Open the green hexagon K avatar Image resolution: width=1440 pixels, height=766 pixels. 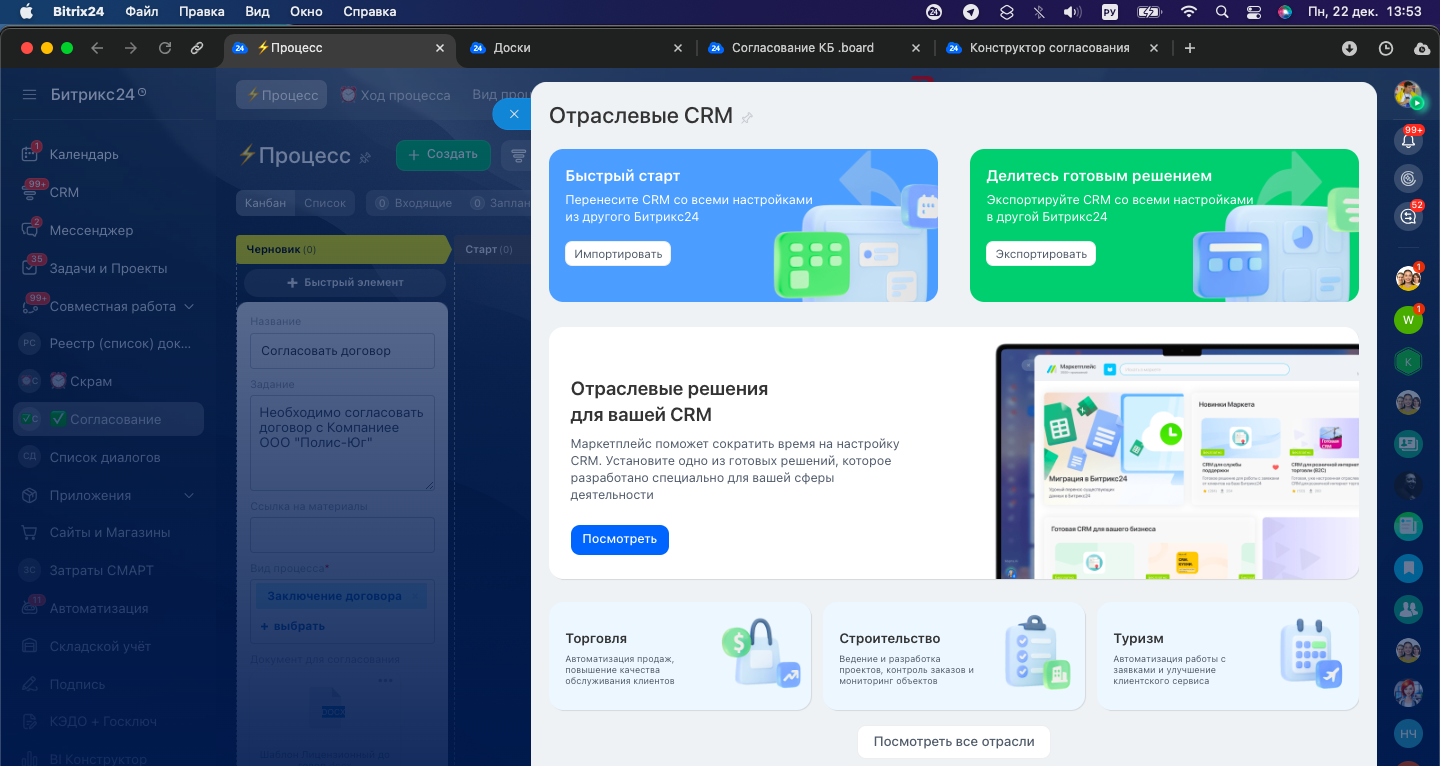click(1408, 361)
